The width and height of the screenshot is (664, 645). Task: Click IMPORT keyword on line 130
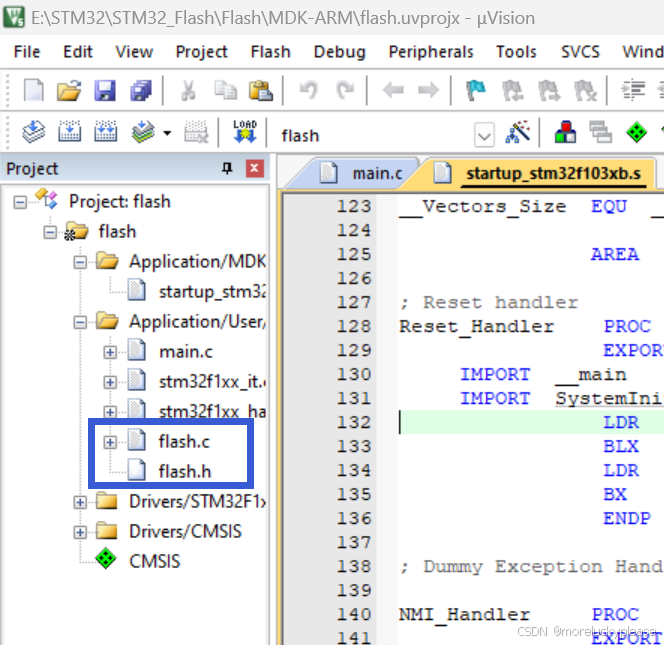pyautogui.click(x=495, y=375)
